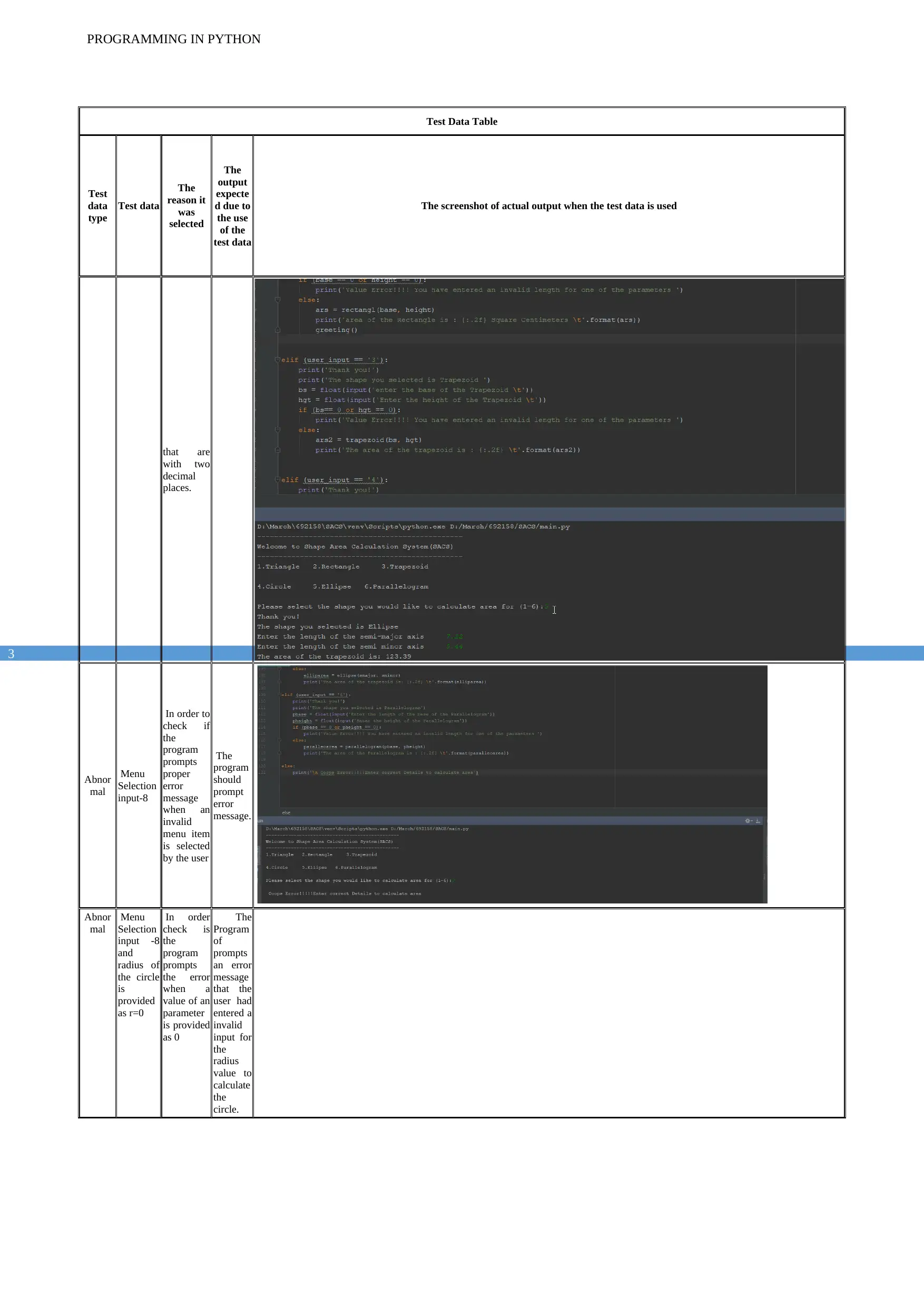Screen dimensions: 924x1307
Task: Click 'Enter the length of the semi-major axis' line
Action: 340,636
